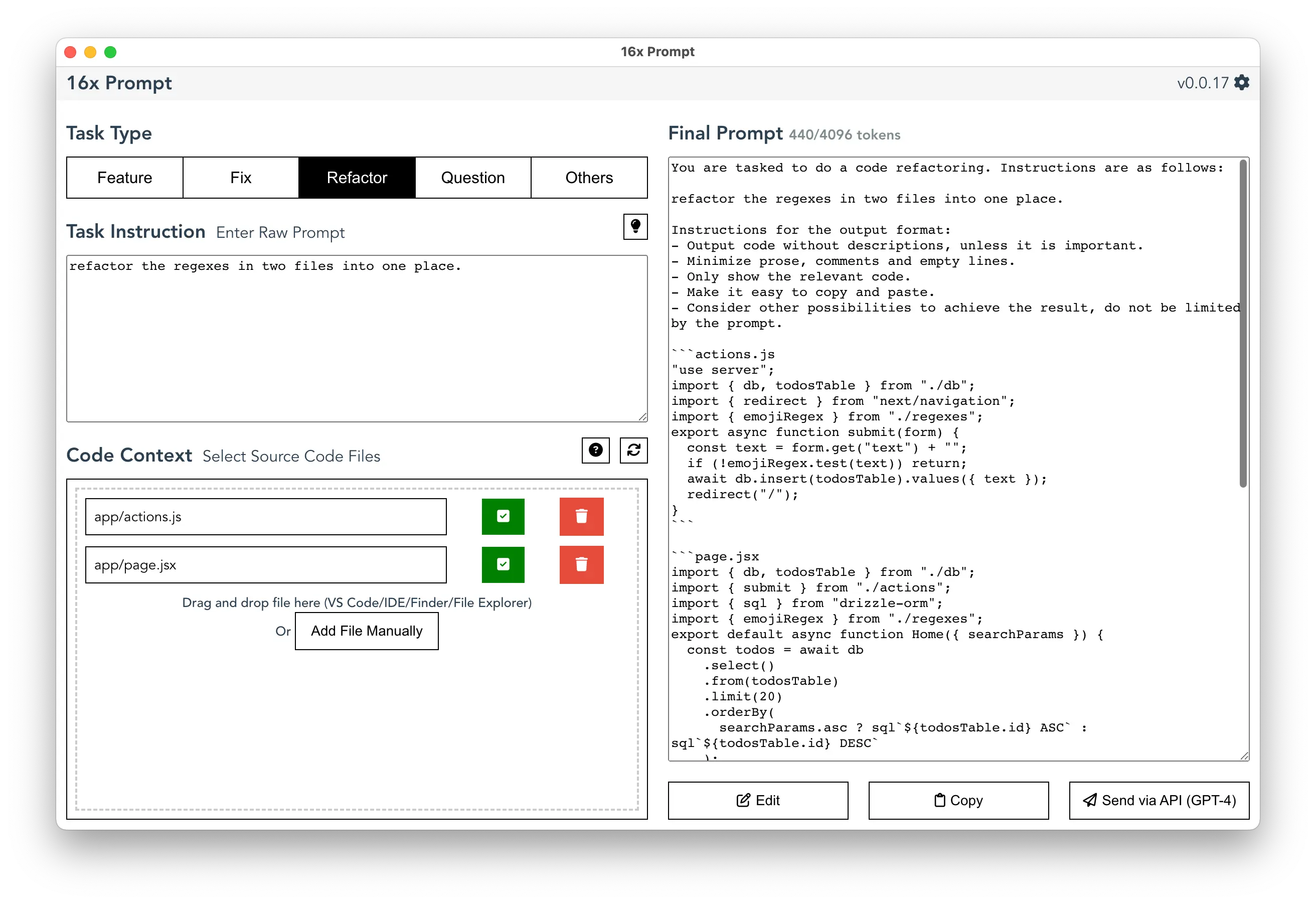This screenshot has width=1316, height=904.
Task: Select the Question task type
Action: [x=473, y=178]
